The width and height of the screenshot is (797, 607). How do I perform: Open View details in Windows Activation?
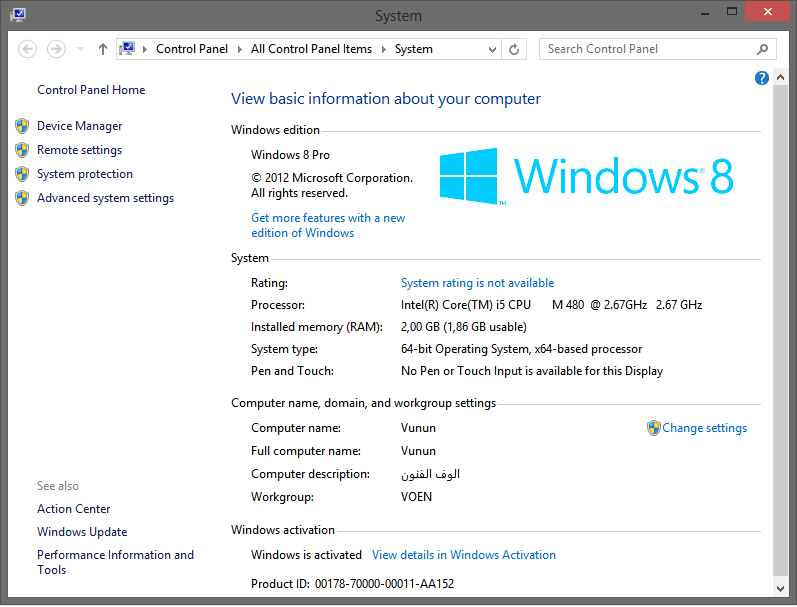(464, 555)
